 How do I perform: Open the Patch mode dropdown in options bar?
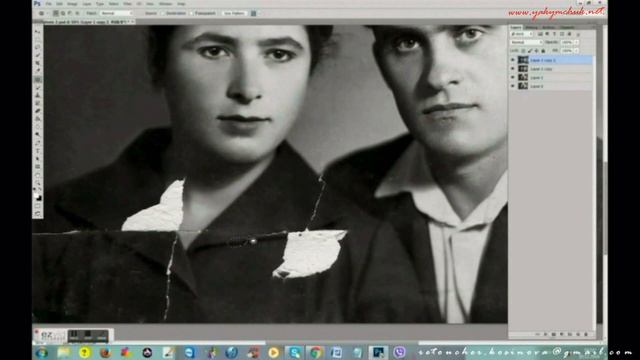coord(117,13)
